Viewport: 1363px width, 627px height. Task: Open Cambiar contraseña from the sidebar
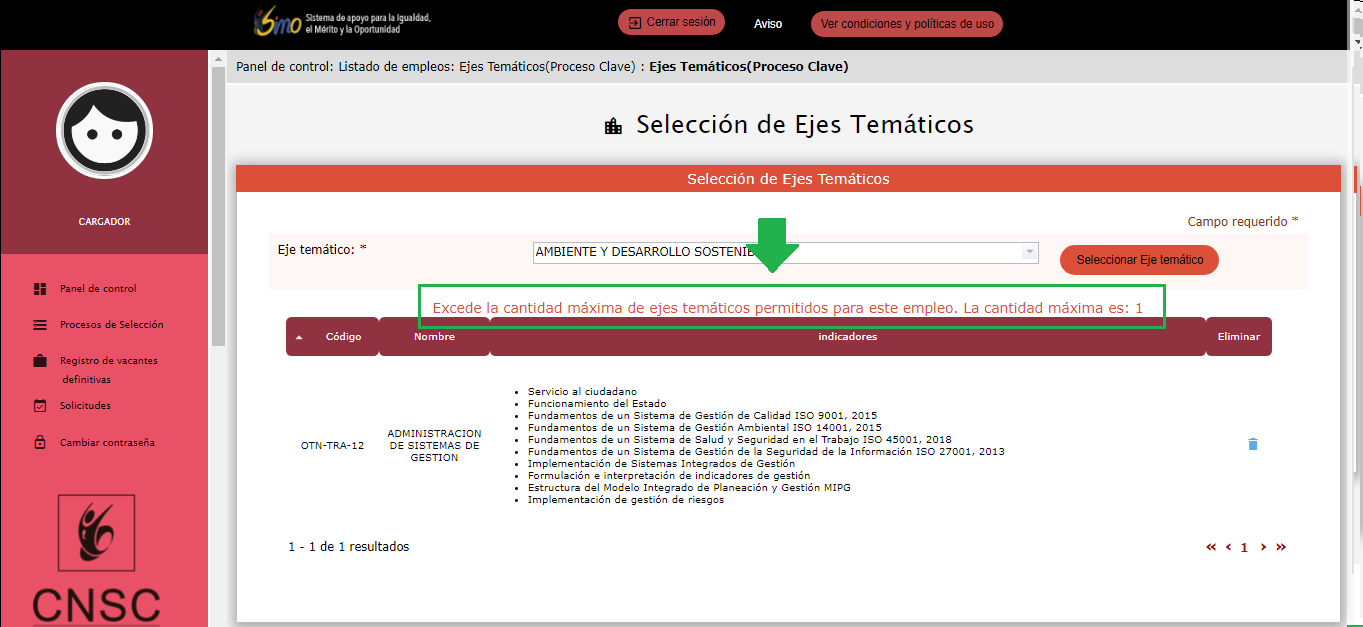107,443
